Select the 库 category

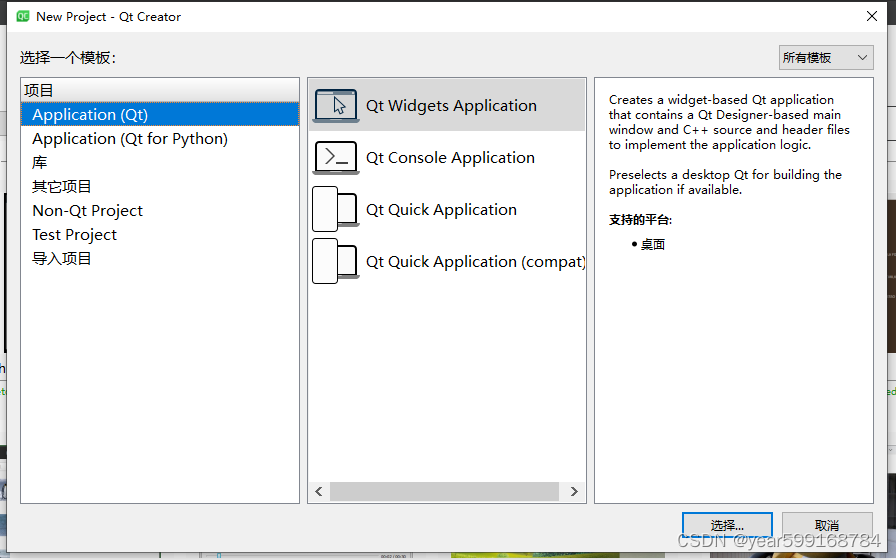click(160, 162)
